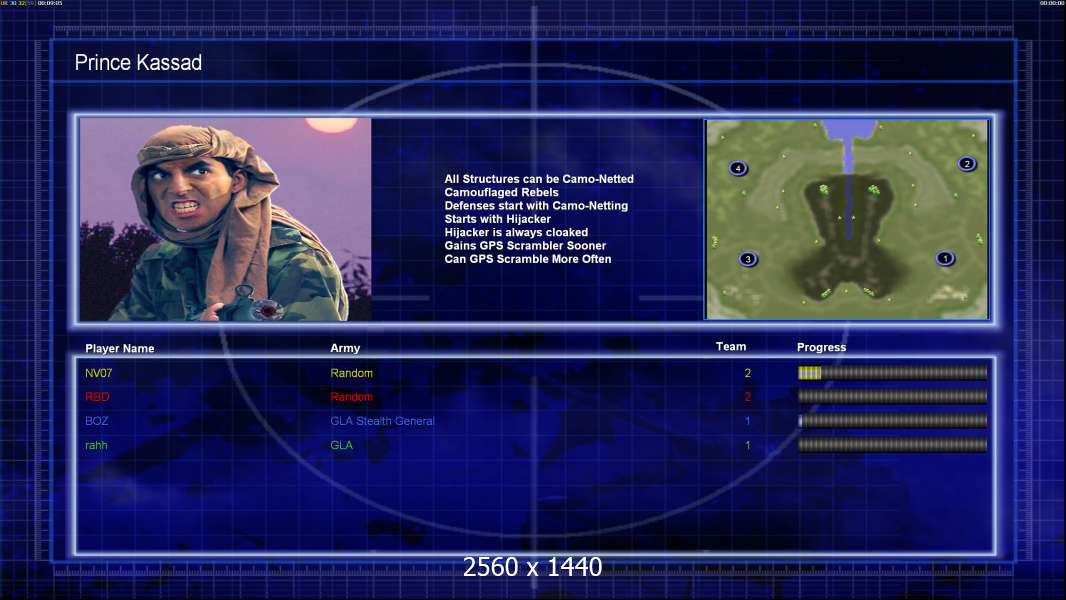Click start position marker 1 on minimap

(945, 258)
